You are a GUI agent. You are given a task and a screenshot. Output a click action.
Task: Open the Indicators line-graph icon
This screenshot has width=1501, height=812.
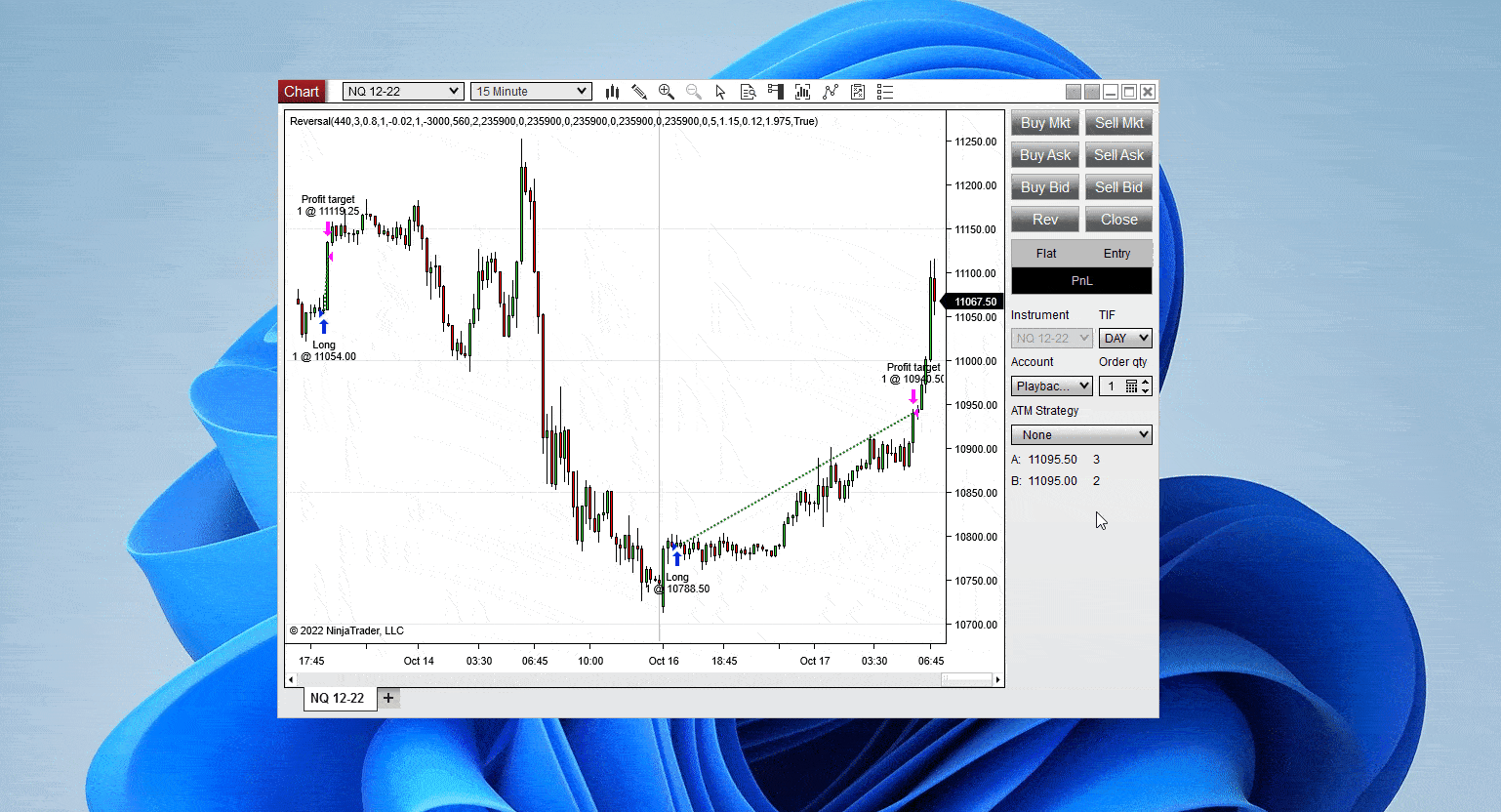831,92
